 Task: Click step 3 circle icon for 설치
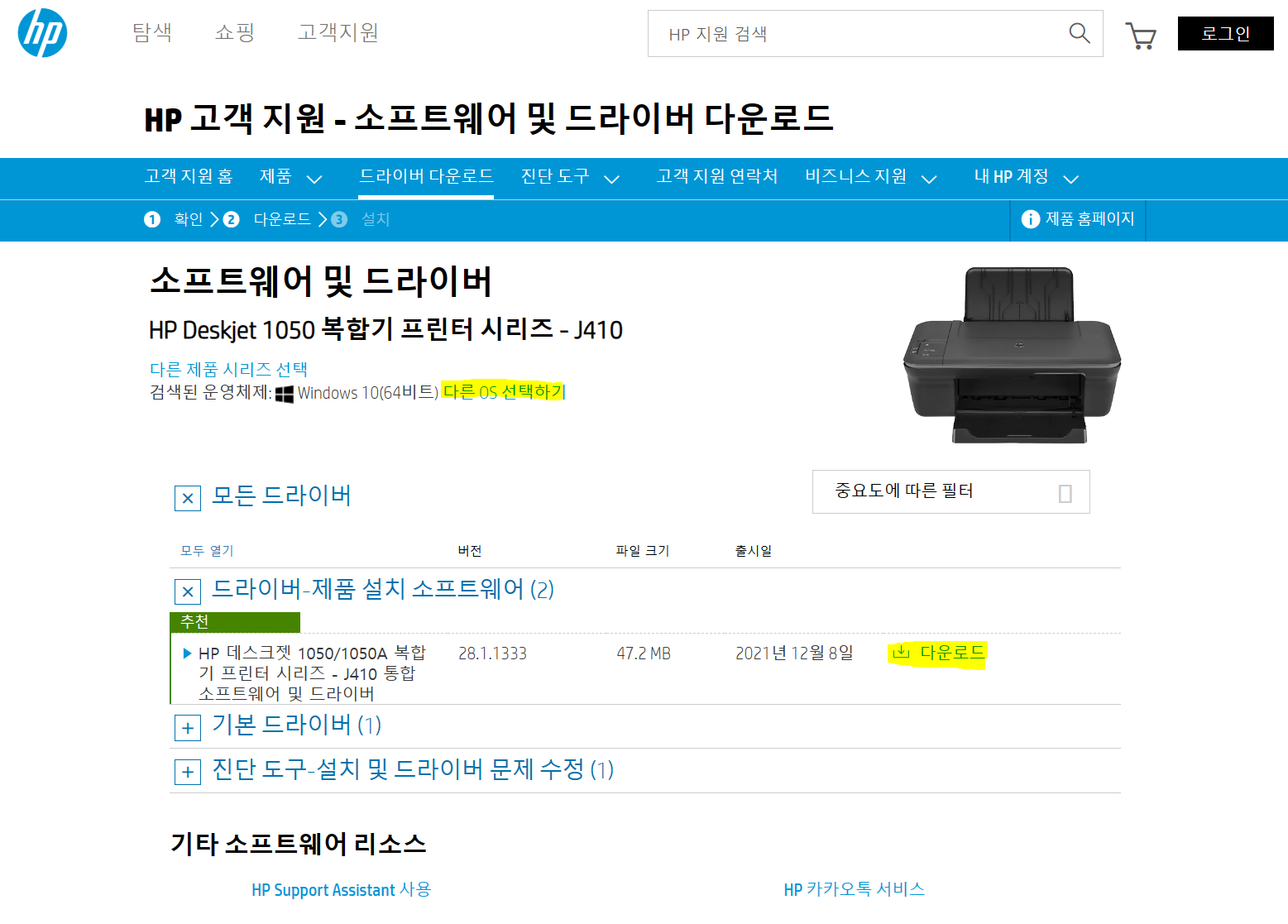point(339,219)
